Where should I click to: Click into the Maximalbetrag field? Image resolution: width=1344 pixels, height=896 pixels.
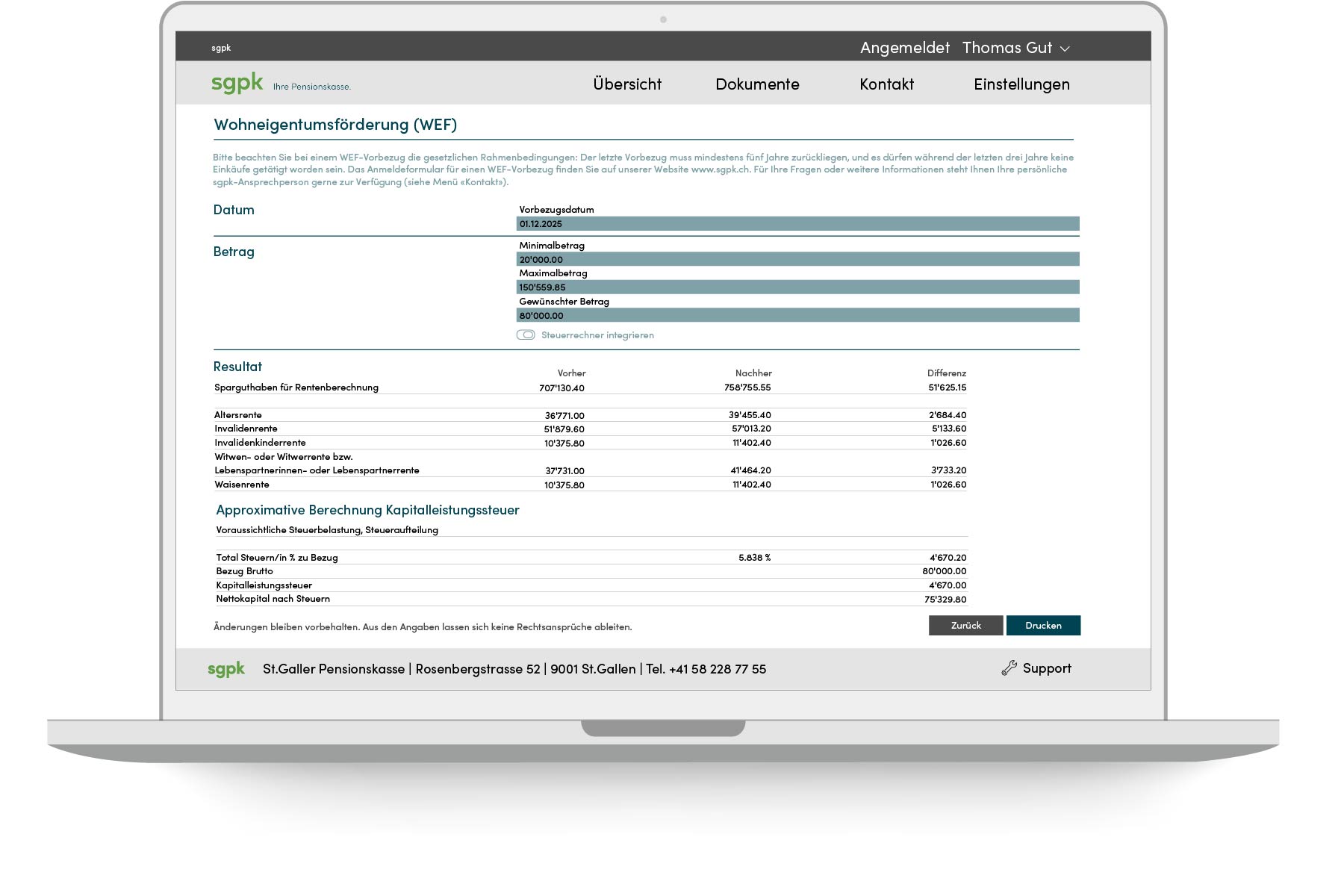(797, 287)
